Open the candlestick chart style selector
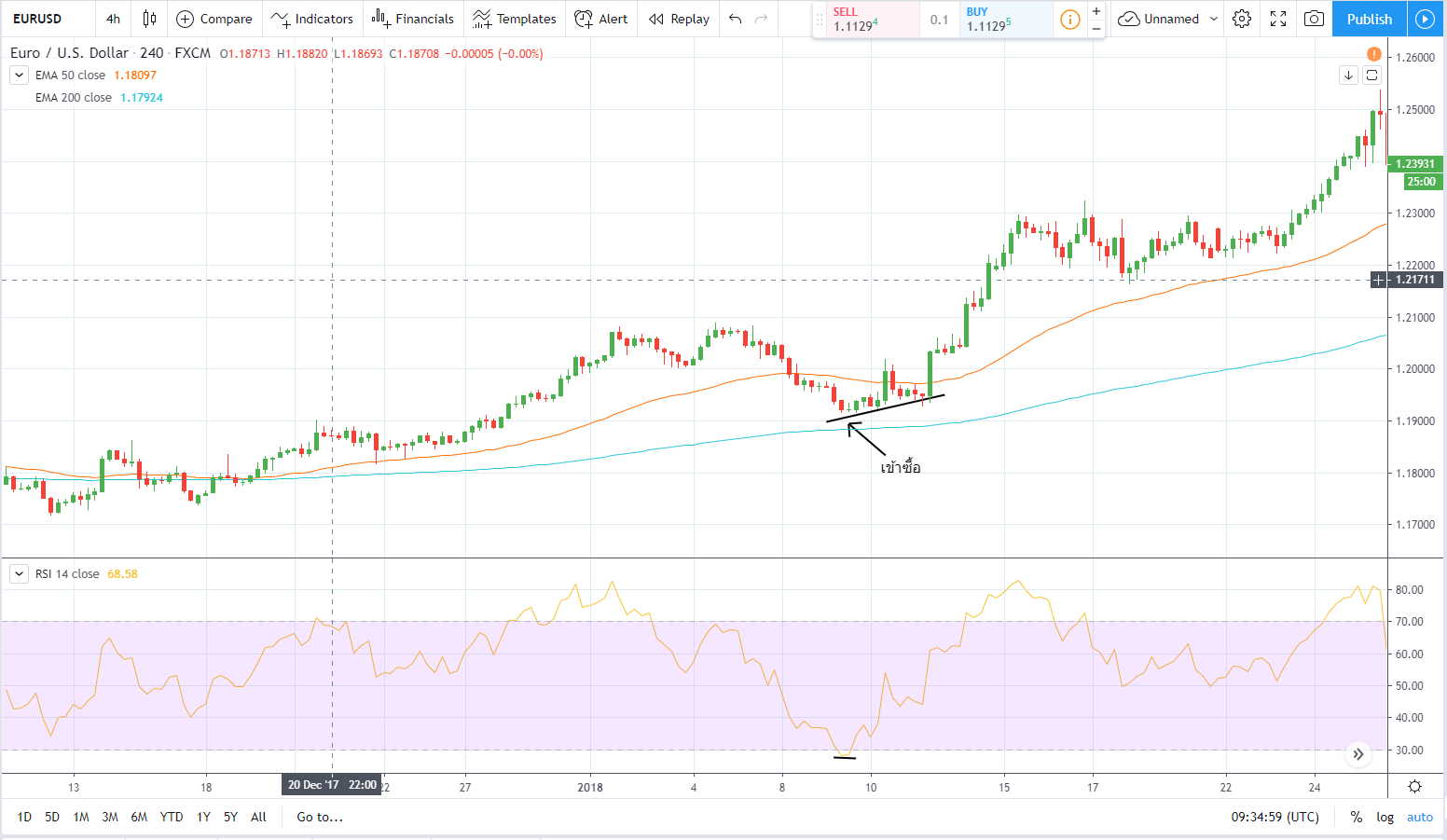This screenshot has width=1447, height=840. [x=149, y=19]
